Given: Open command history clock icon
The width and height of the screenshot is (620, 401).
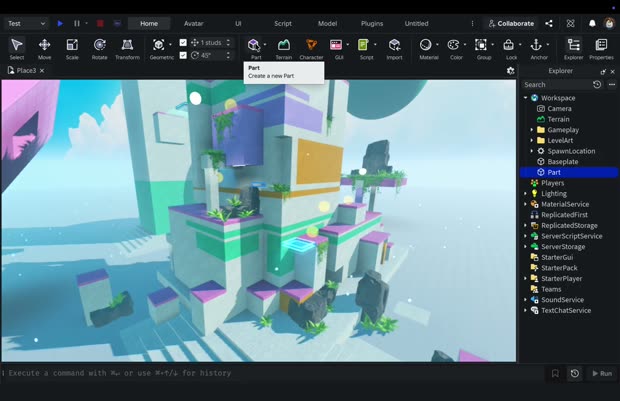Looking at the screenshot, I should [x=575, y=373].
